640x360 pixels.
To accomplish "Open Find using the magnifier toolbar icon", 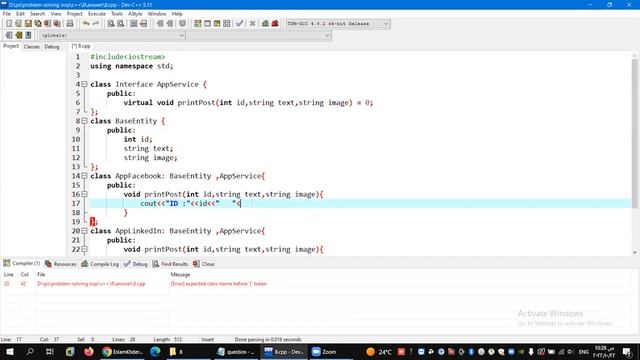I will (111, 24).
